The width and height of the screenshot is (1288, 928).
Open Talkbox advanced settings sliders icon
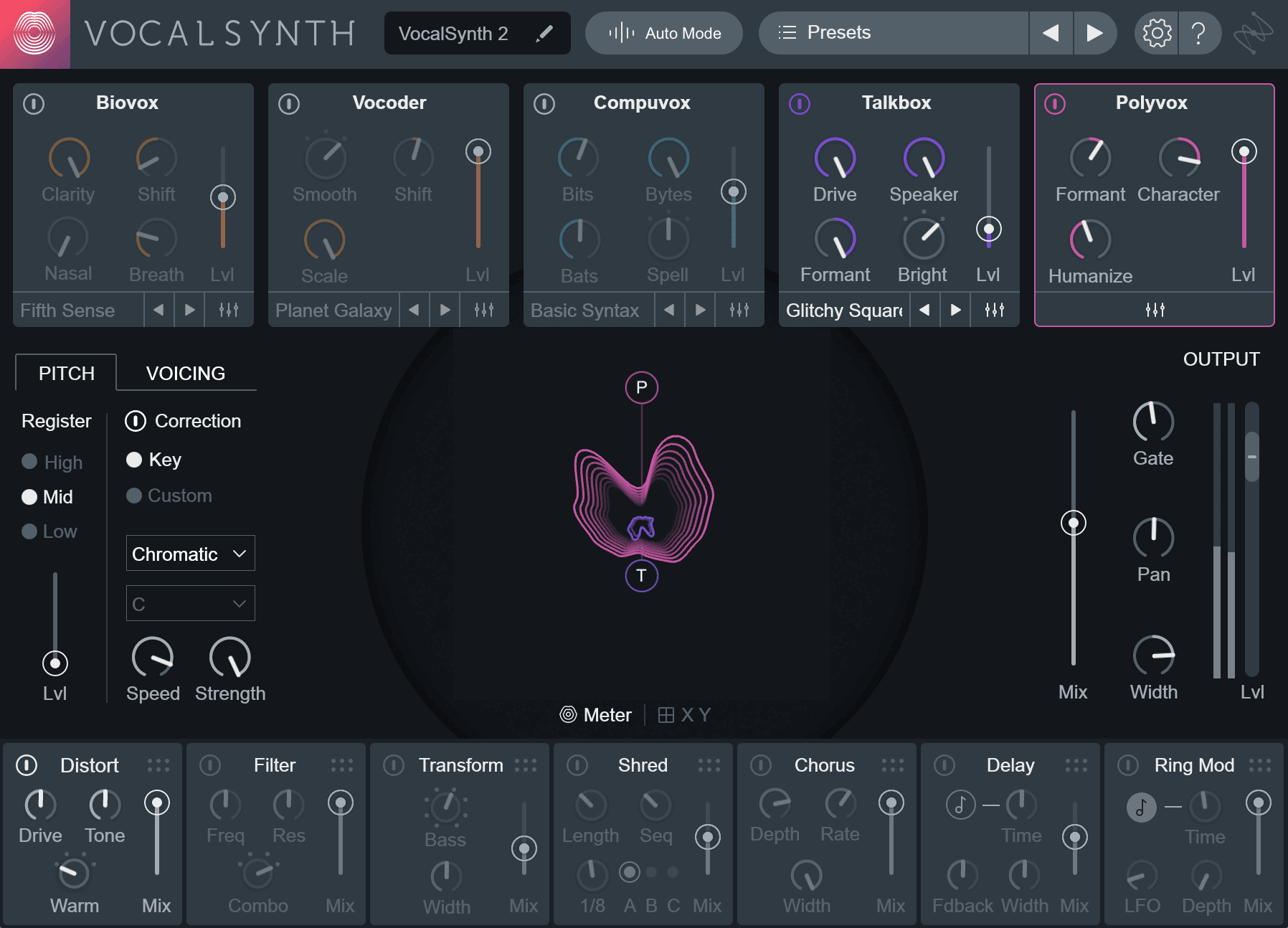coord(995,310)
